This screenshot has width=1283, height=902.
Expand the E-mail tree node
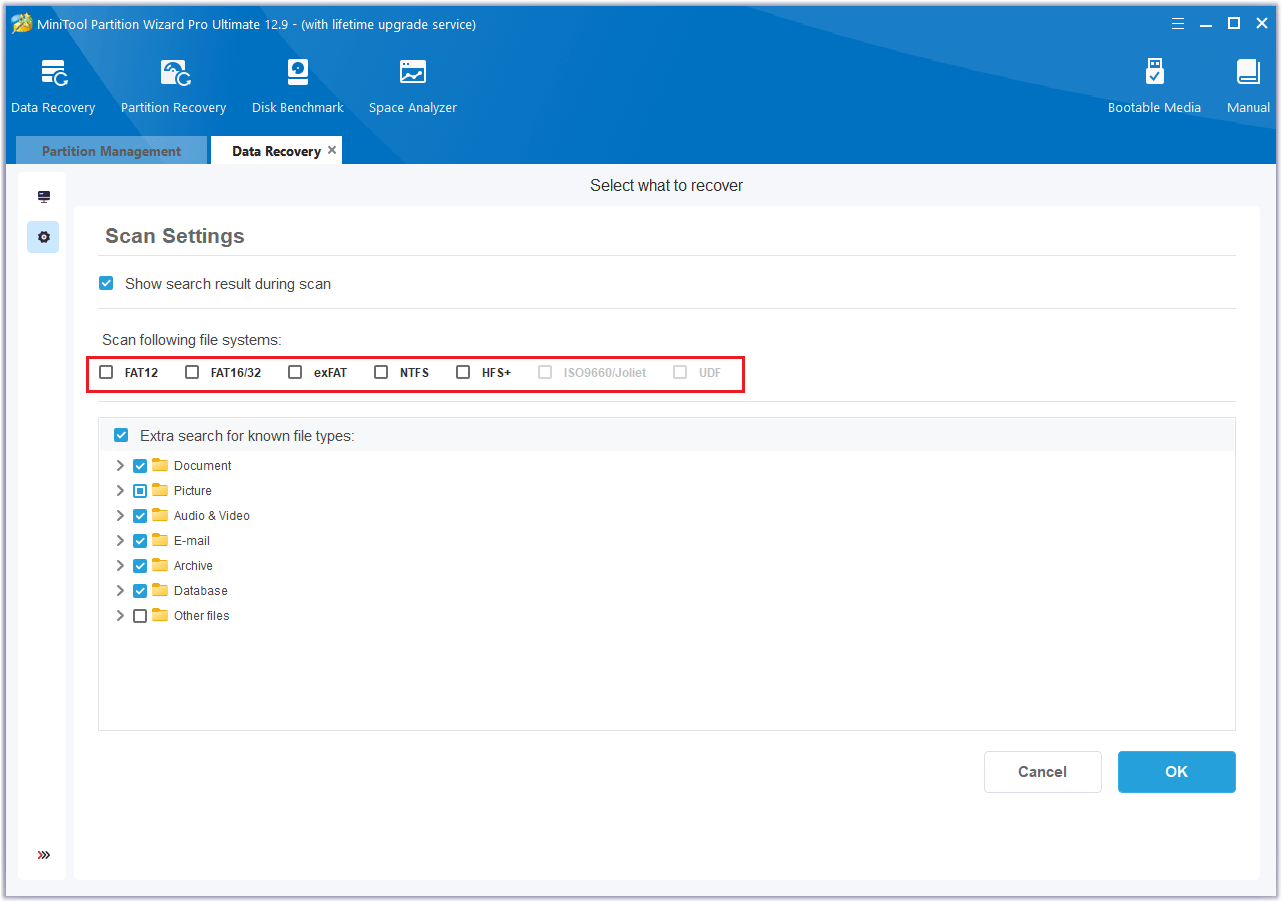click(x=120, y=541)
